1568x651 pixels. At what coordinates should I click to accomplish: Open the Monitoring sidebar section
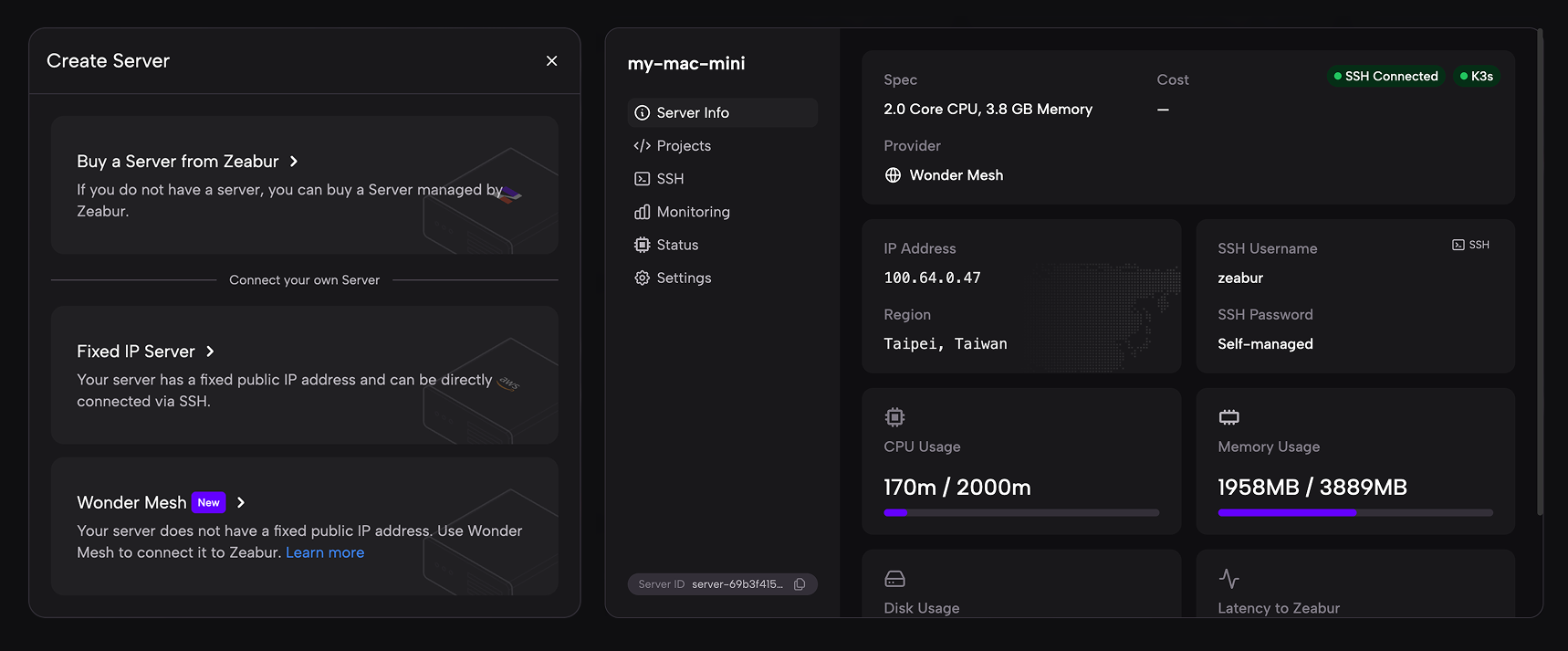click(x=693, y=212)
